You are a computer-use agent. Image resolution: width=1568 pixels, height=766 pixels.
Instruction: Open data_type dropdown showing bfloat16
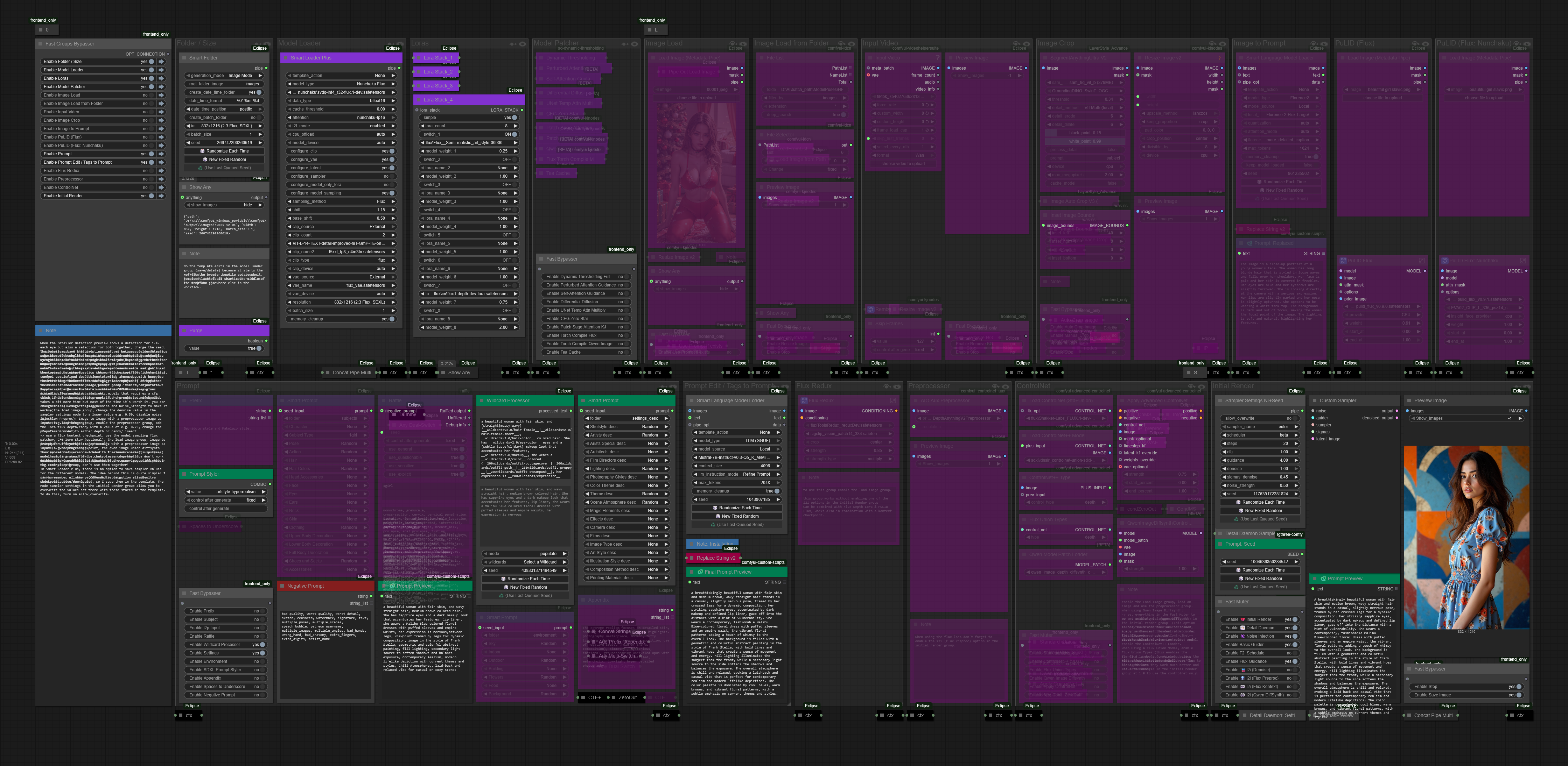coord(341,101)
